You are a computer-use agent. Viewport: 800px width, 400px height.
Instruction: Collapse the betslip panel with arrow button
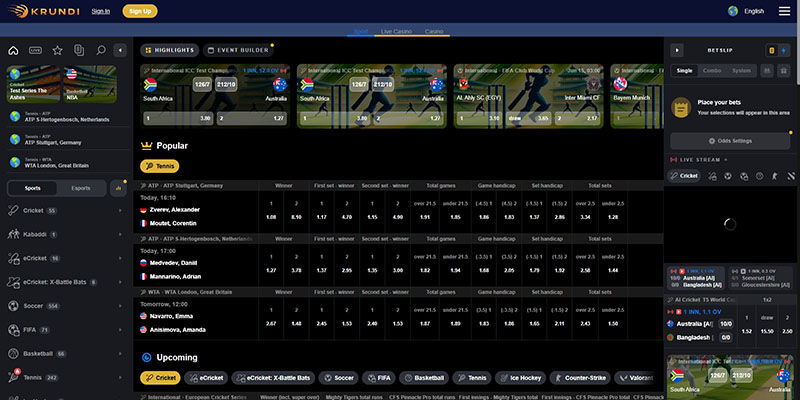coord(677,51)
